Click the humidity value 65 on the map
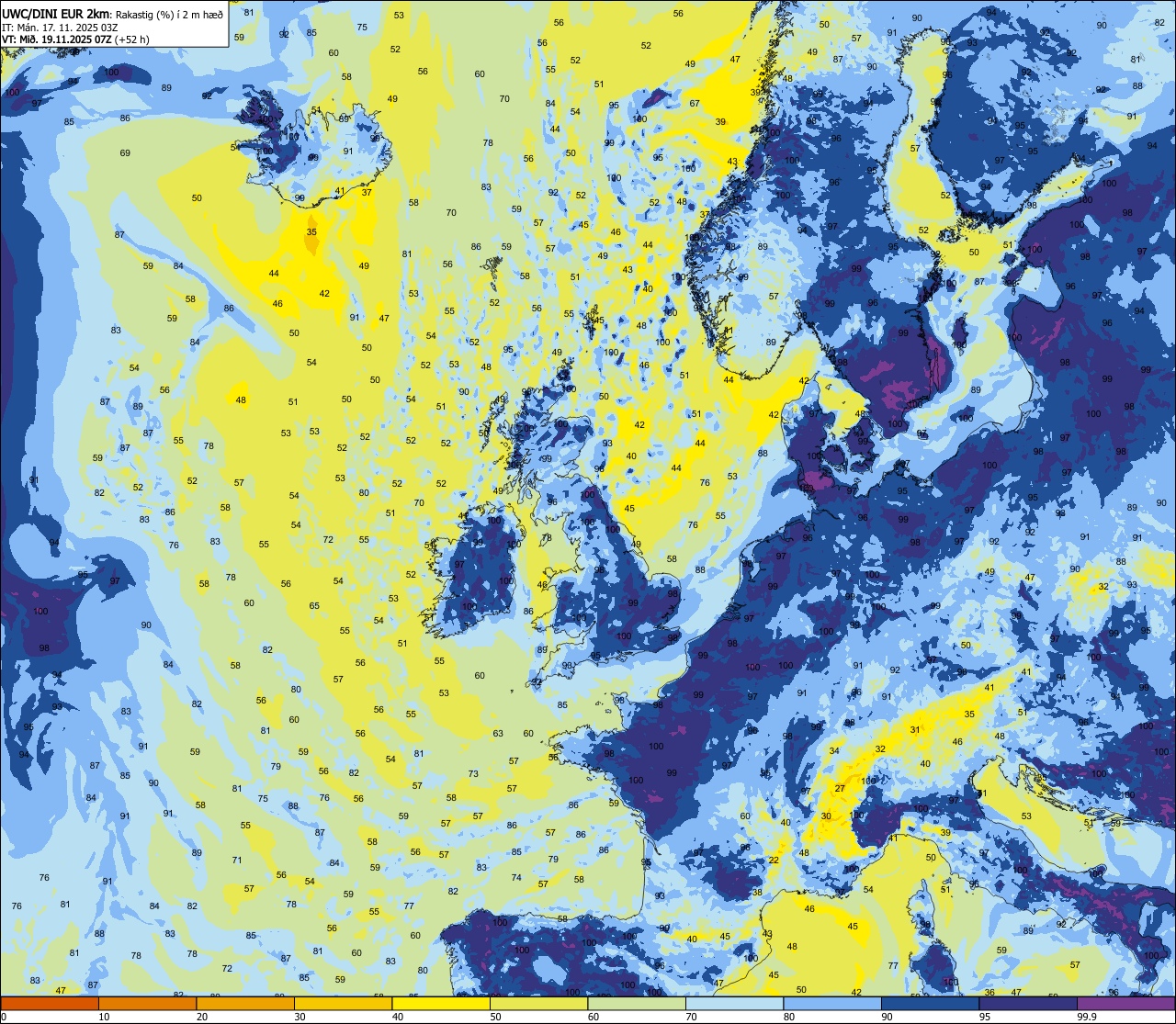Viewport: 1176px width, 1024px height. click(314, 605)
